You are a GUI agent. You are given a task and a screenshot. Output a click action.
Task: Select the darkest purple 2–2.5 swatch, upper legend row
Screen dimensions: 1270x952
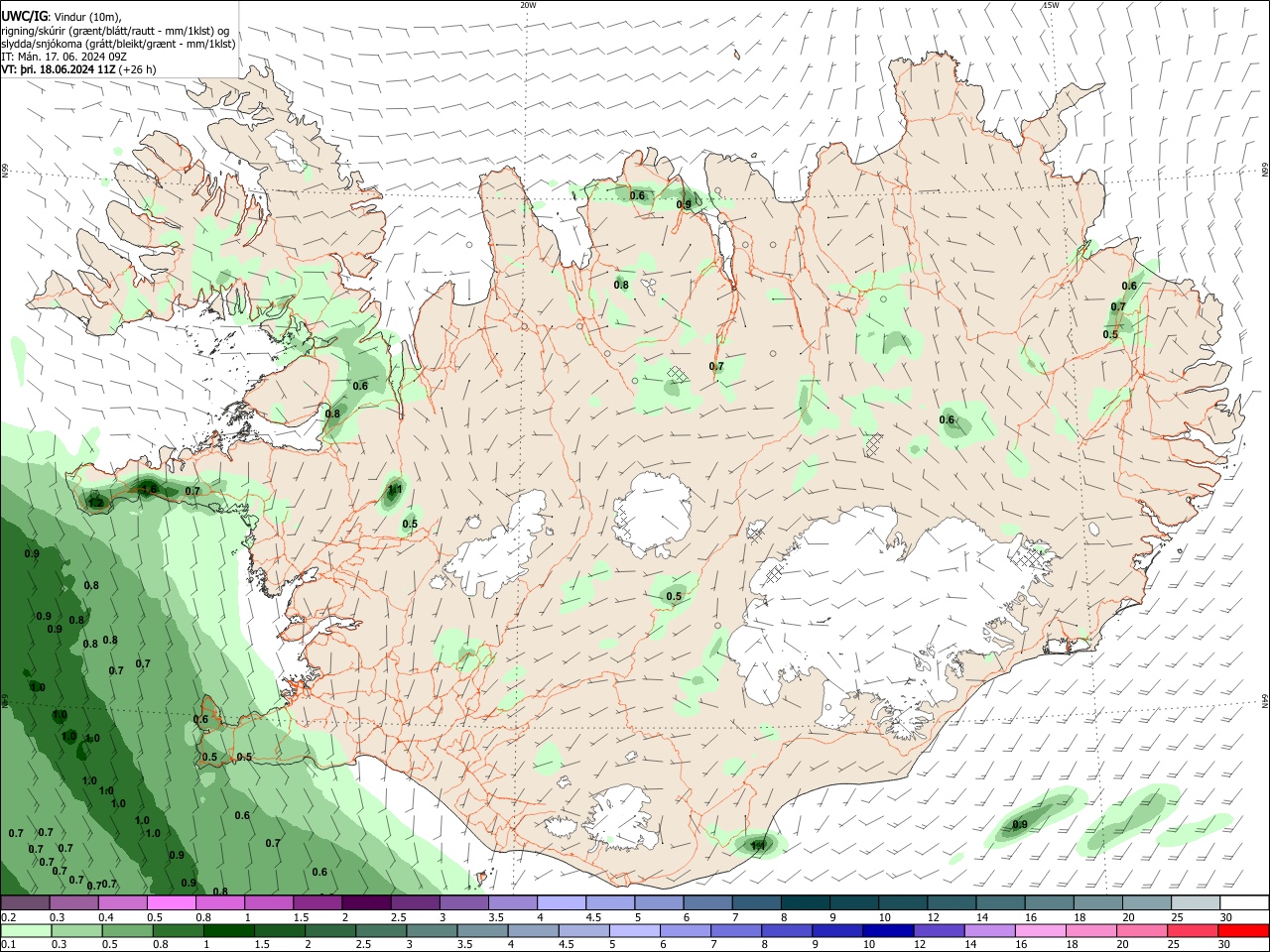[366, 903]
